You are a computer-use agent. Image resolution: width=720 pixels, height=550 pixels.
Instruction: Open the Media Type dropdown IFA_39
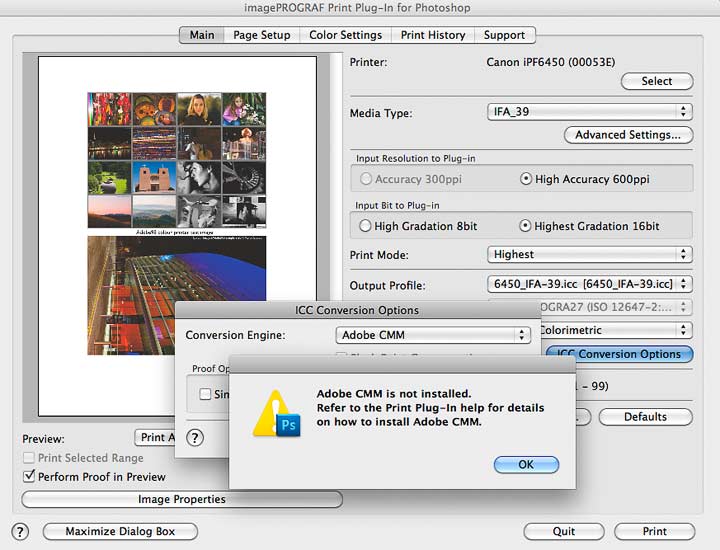point(590,112)
